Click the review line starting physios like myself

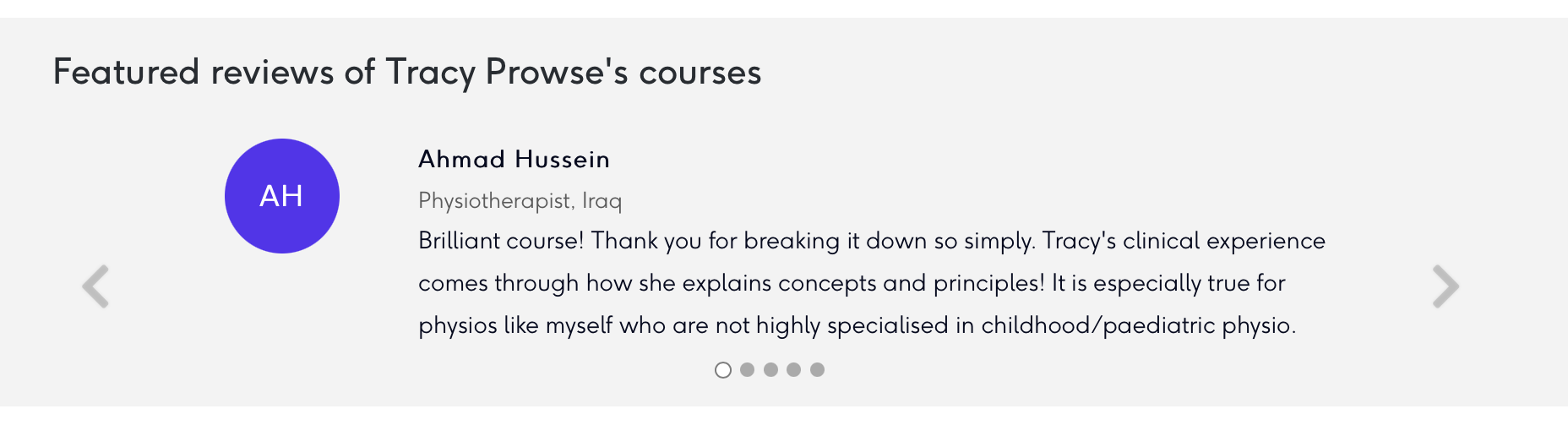(857, 325)
